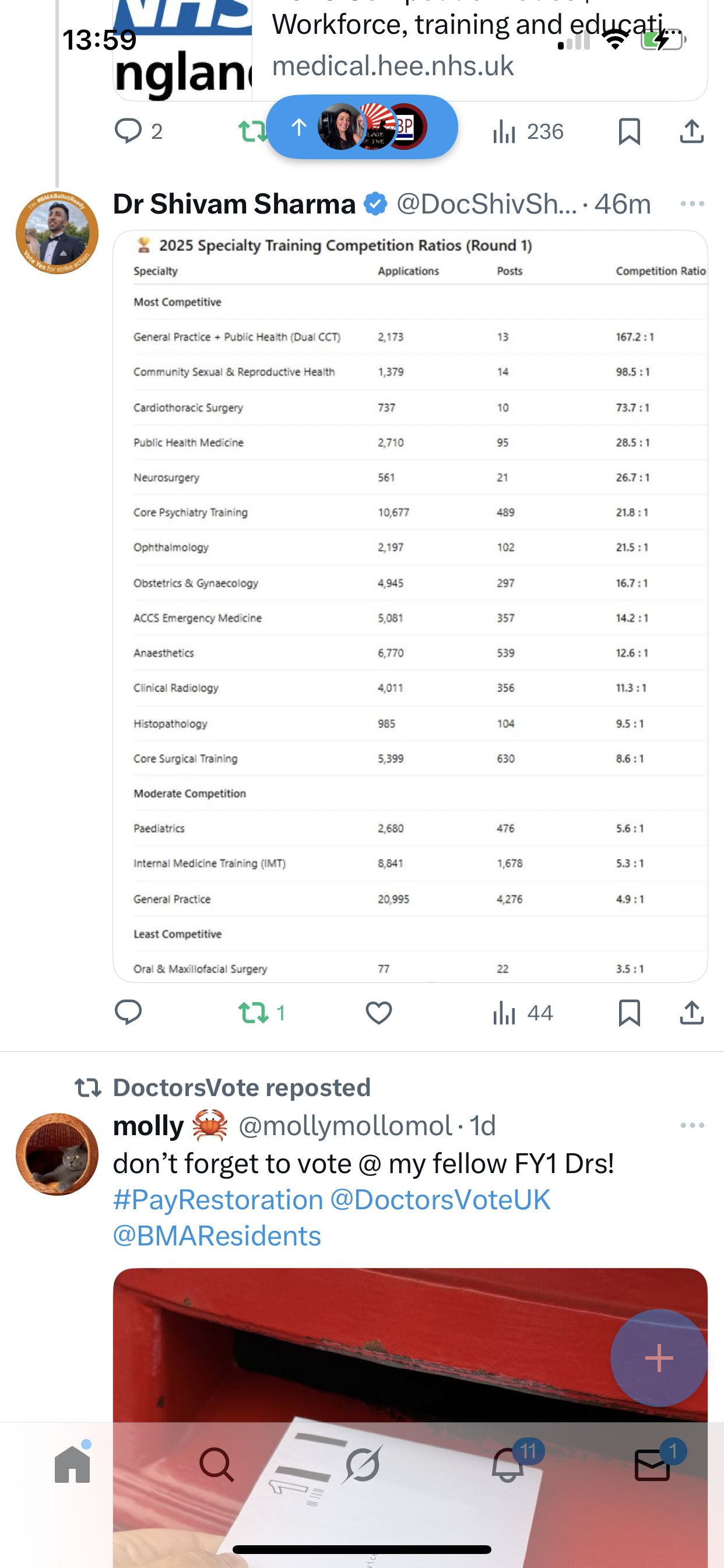
Task: Open the Notifications bell tab
Action: pos(508,1464)
